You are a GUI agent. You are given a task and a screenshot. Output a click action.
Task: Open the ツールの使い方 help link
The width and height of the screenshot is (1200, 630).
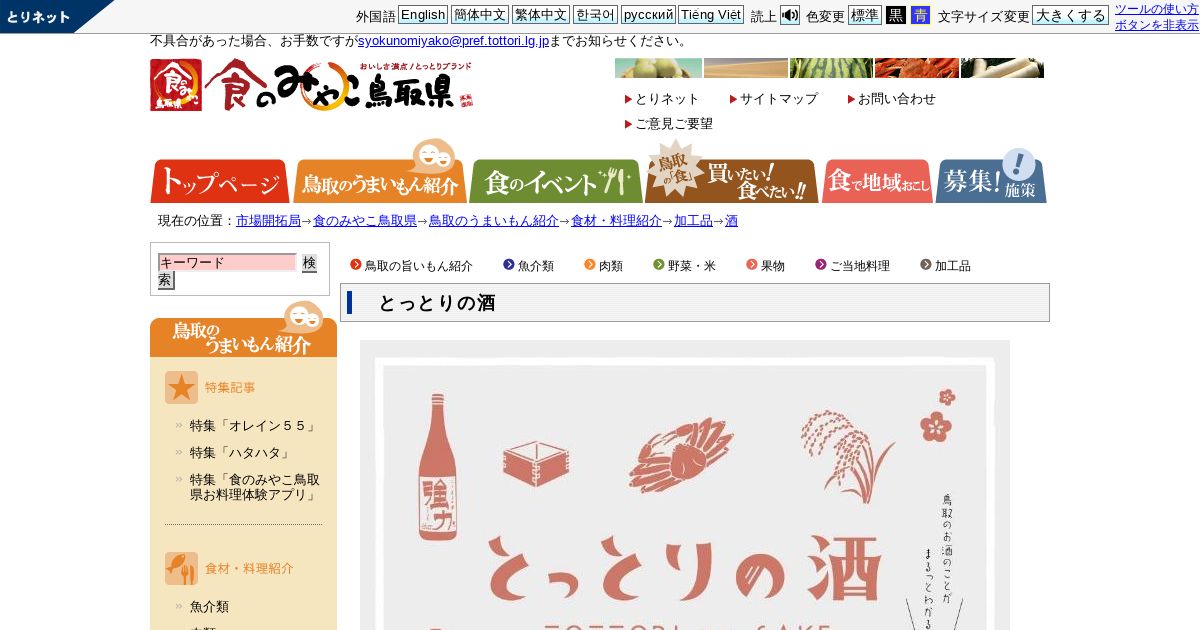(1157, 9)
